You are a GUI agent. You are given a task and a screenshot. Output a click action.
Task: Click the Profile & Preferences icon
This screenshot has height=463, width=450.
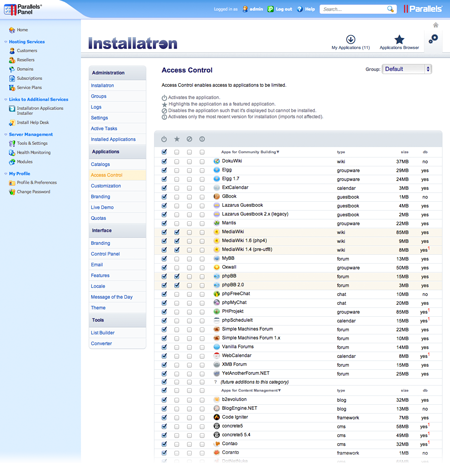(12, 183)
